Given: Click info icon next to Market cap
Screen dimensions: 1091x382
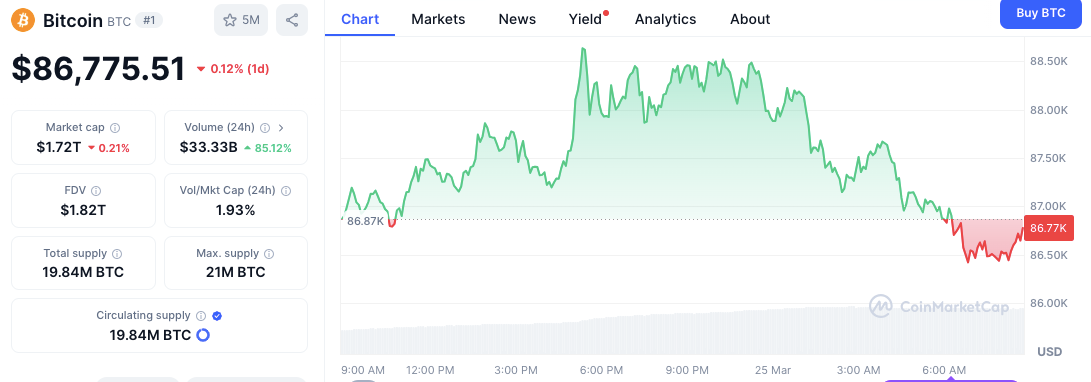Looking at the screenshot, I should (x=116, y=128).
